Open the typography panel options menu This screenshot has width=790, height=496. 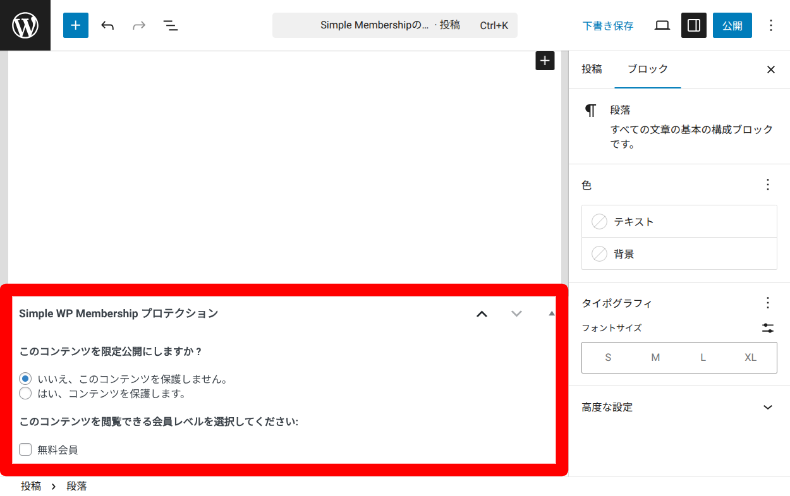click(x=768, y=302)
